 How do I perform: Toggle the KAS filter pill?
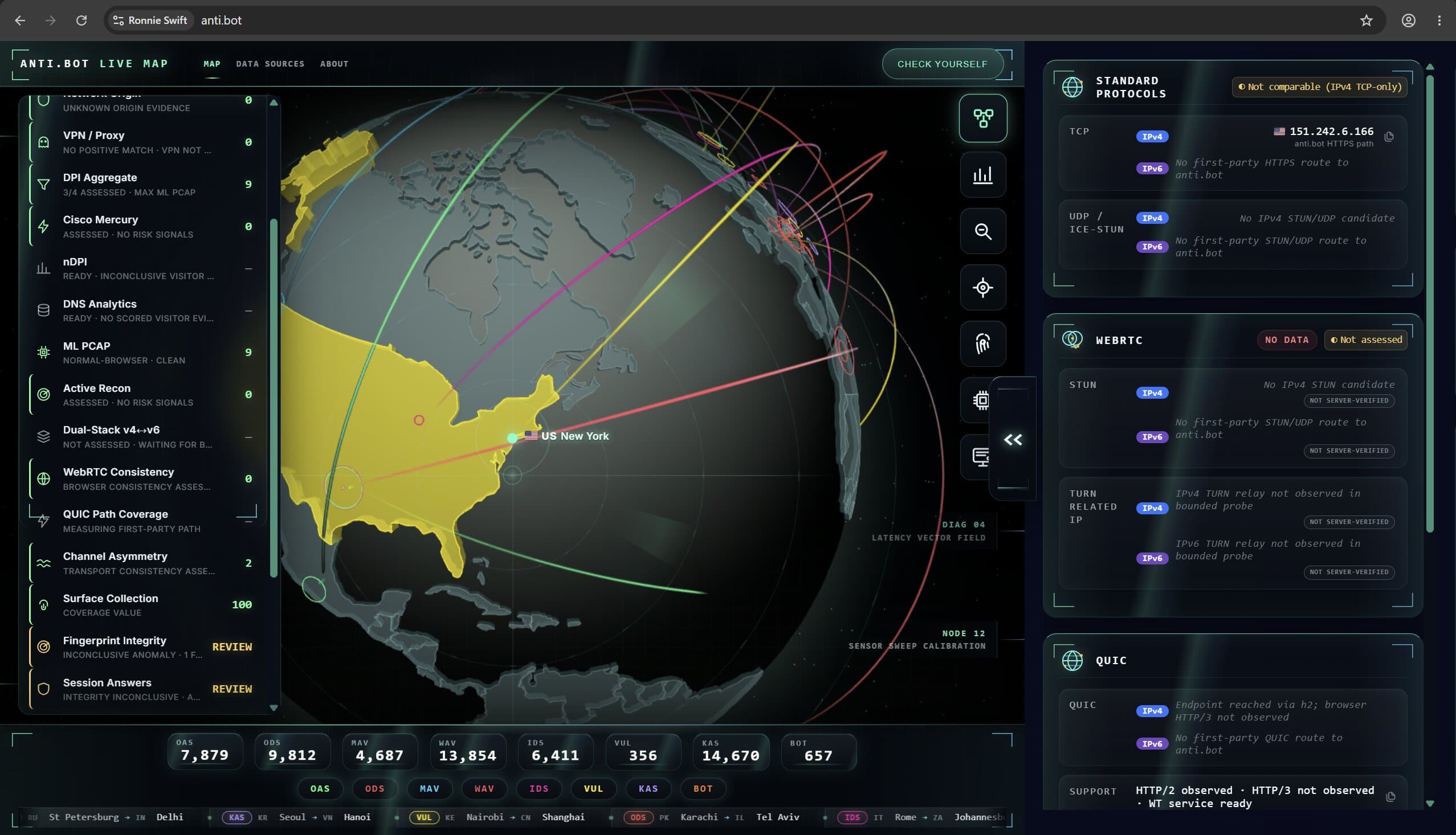(x=649, y=788)
